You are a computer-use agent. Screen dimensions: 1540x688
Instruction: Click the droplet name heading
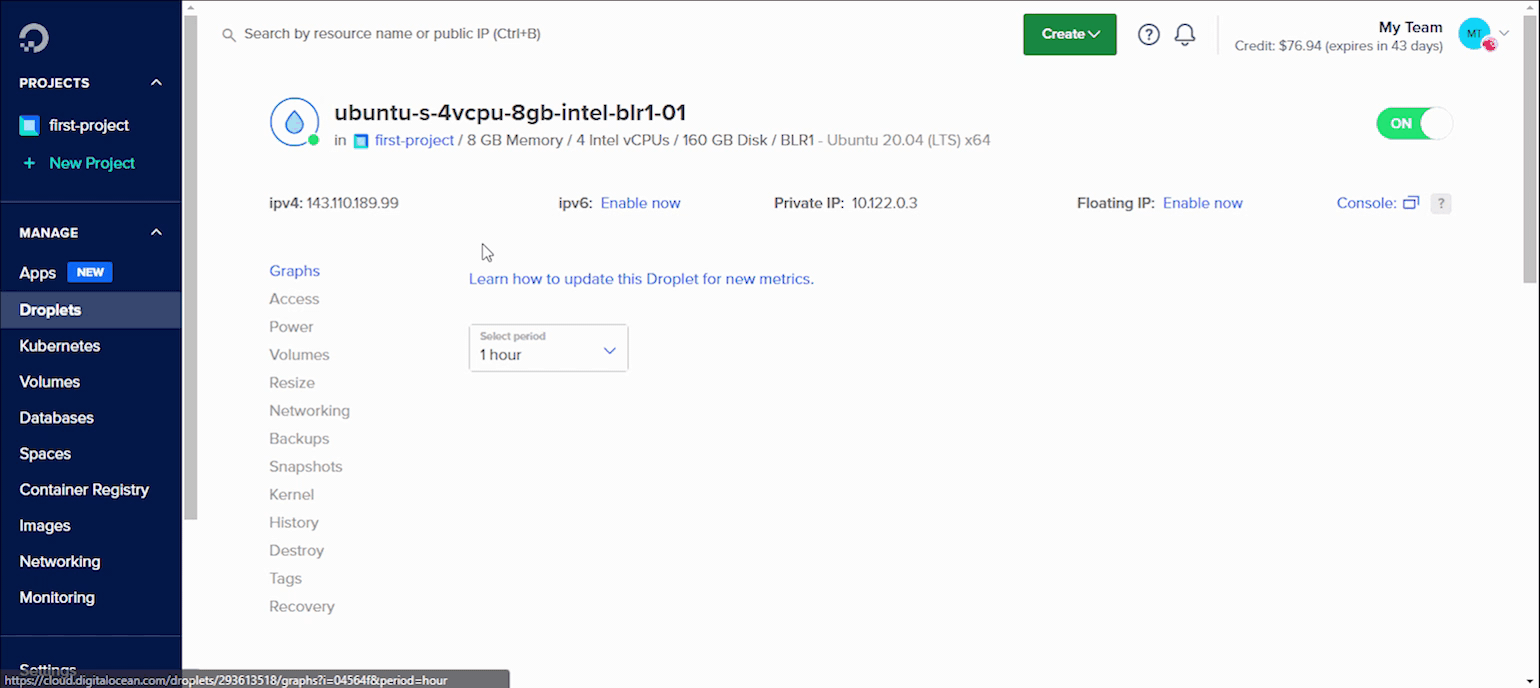click(510, 113)
